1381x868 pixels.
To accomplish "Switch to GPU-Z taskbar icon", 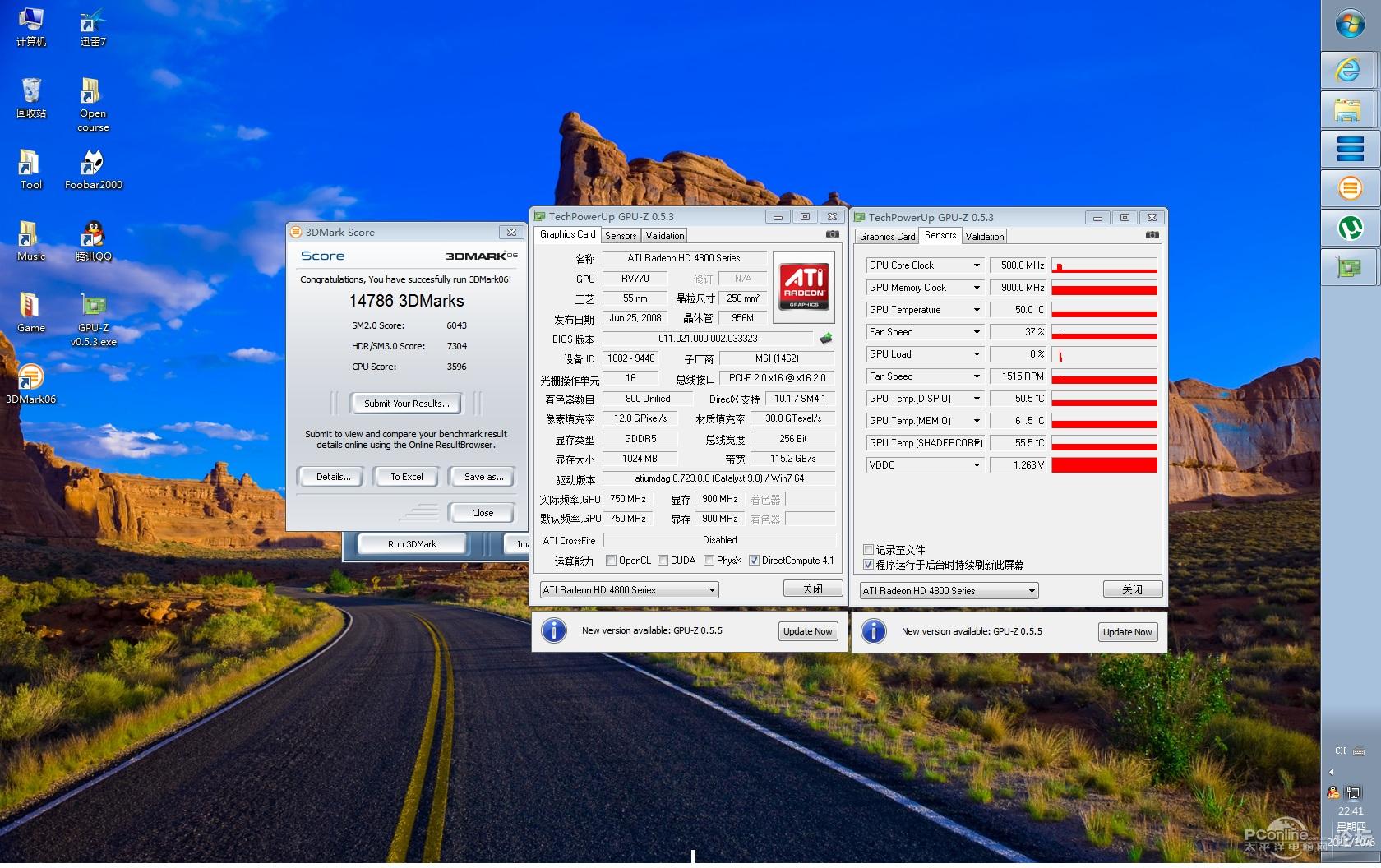I will pos(1350,267).
